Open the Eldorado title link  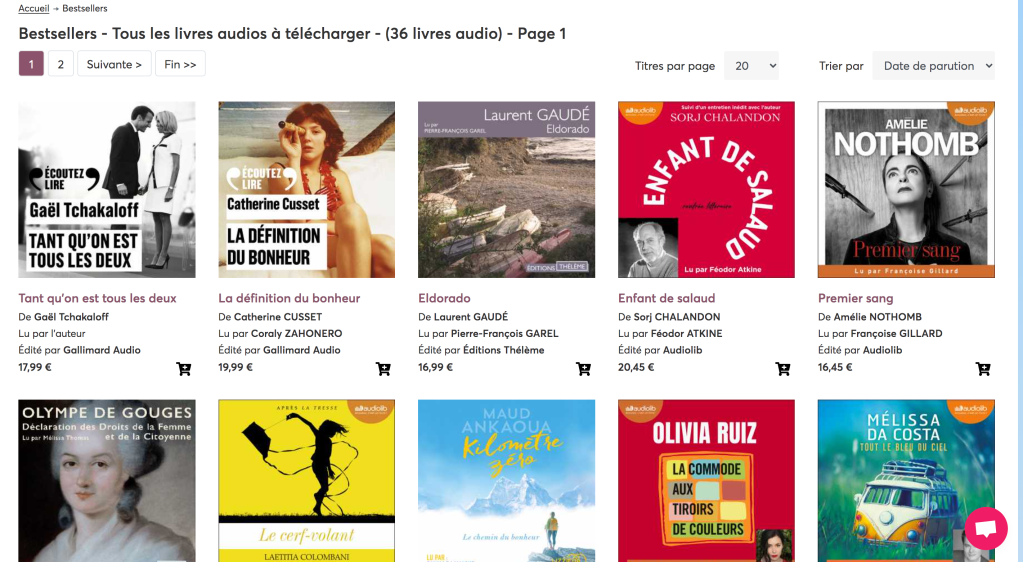coord(444,298)
